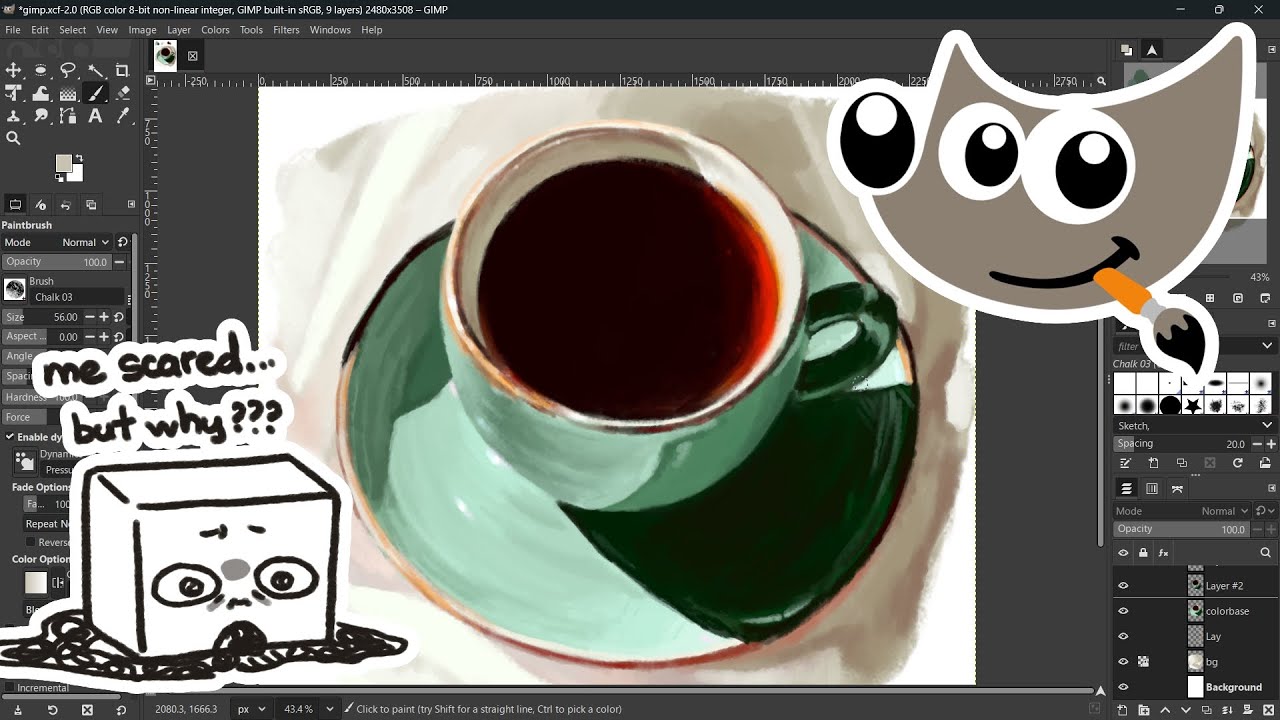Image resolution: width=1280 pixels, height=720 pixels.
Task: Reset colors to default black and white
Action: 59,178
